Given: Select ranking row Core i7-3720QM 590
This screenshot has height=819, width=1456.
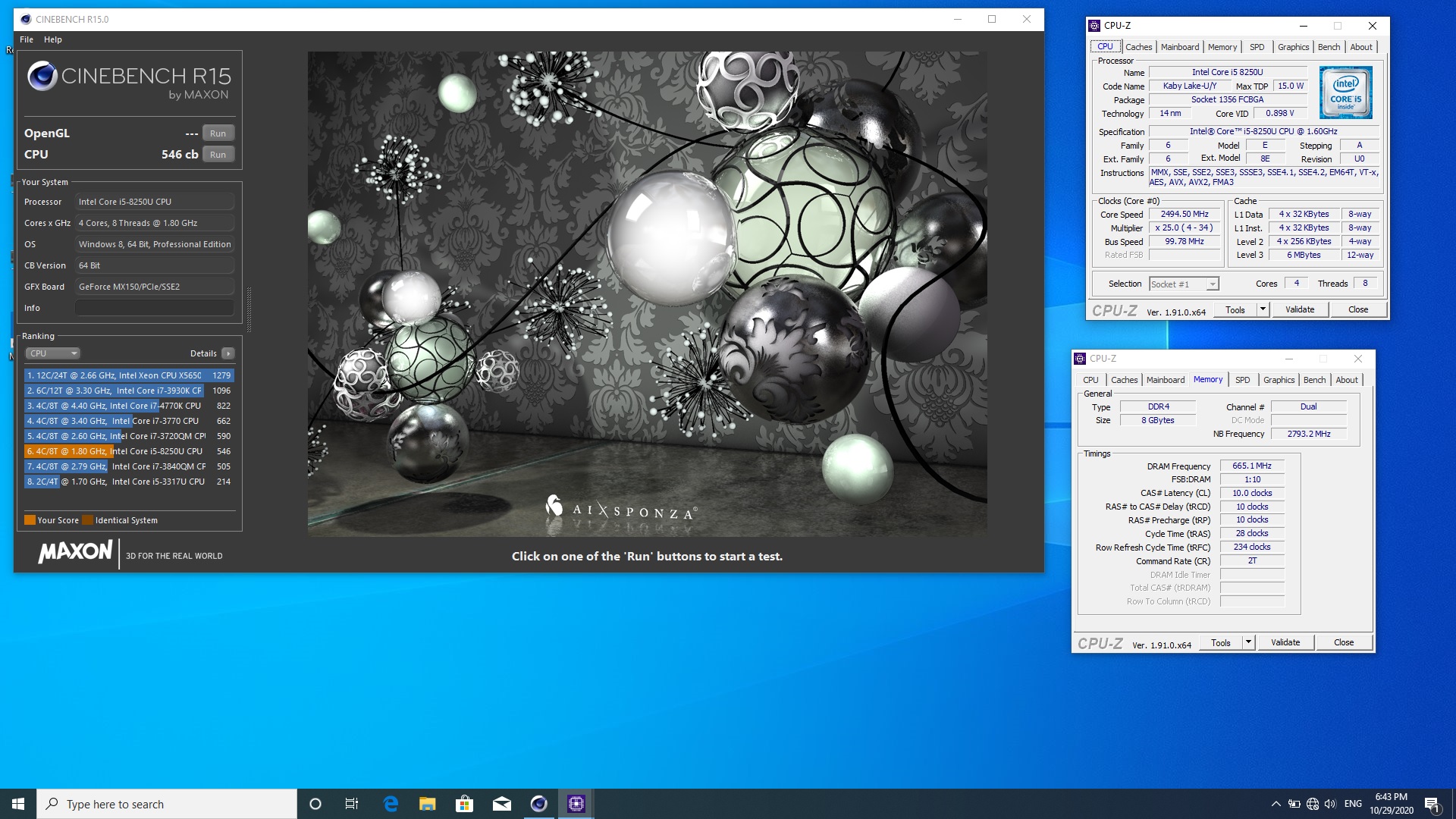Looking at the screenshot, I should [x=129, y=436].
